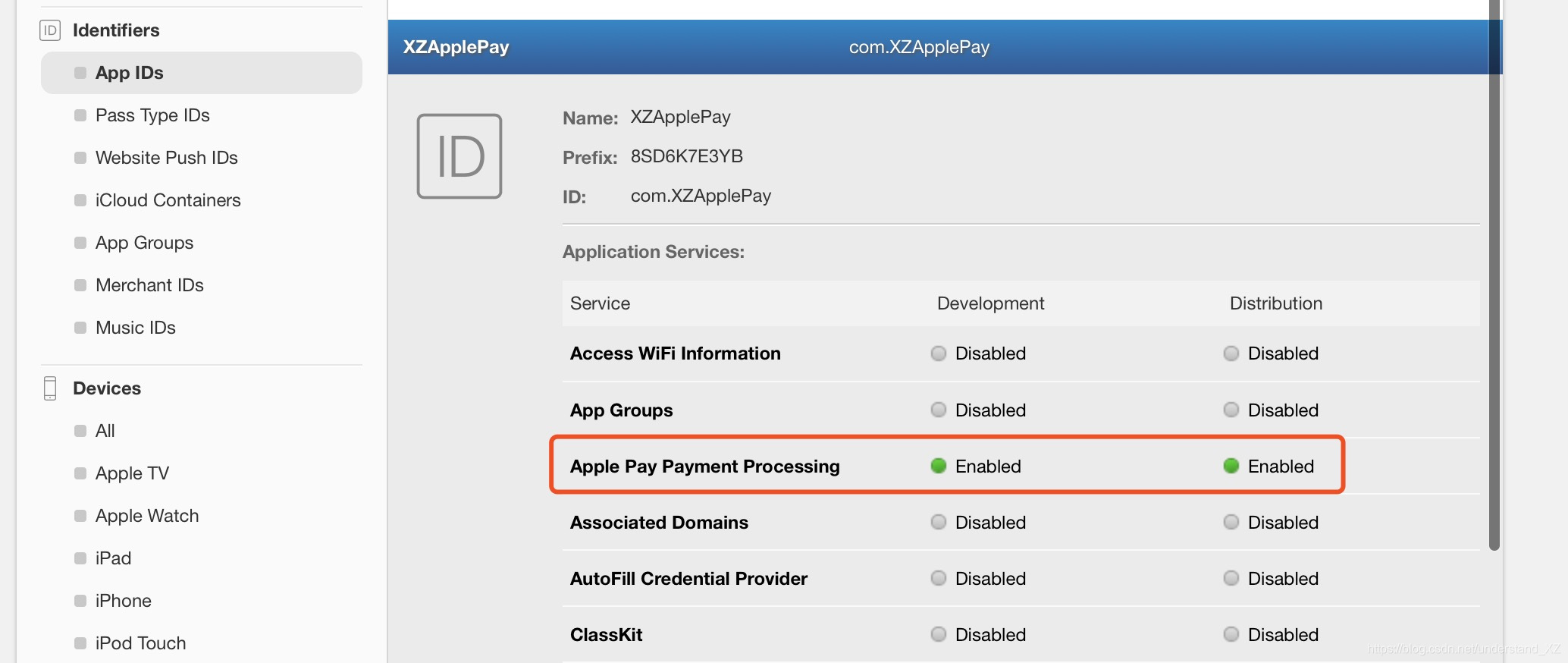This screenshot has width=1568, height=663.
Task: Open iCloud Containers section
Action: tap(168, 200)
